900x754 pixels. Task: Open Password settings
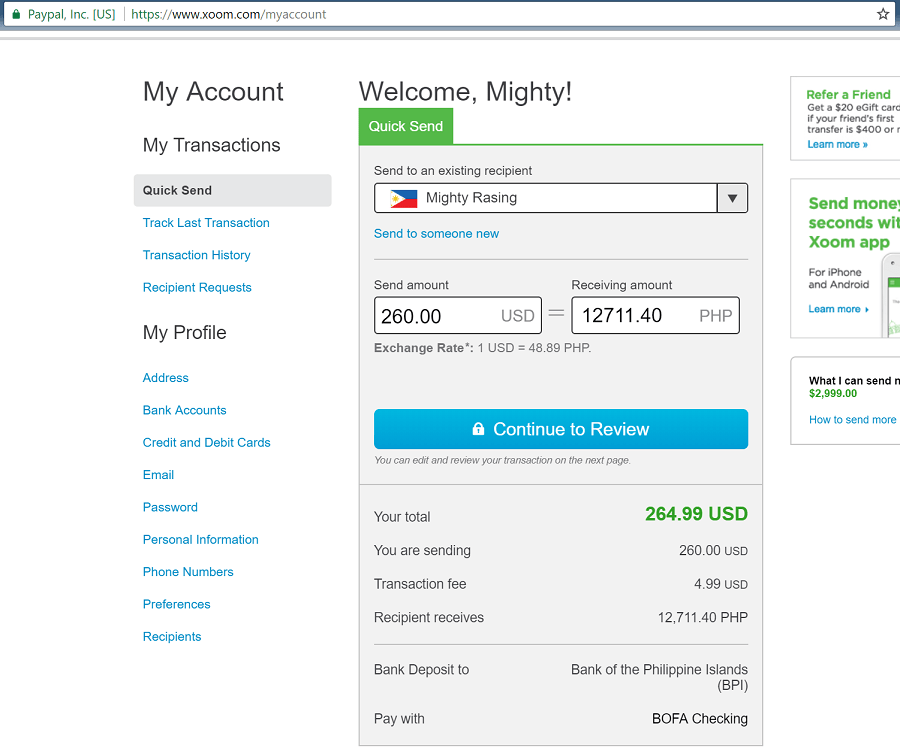(170, 507)
